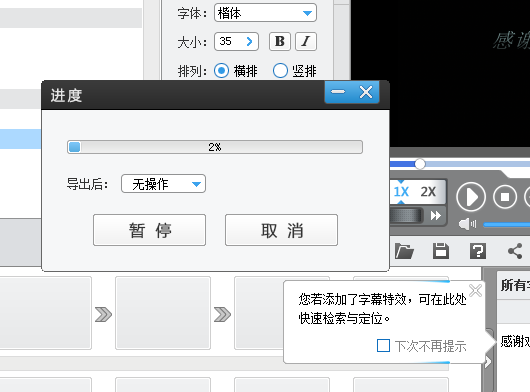Click the jog wheel speed control

pos(406,215)
